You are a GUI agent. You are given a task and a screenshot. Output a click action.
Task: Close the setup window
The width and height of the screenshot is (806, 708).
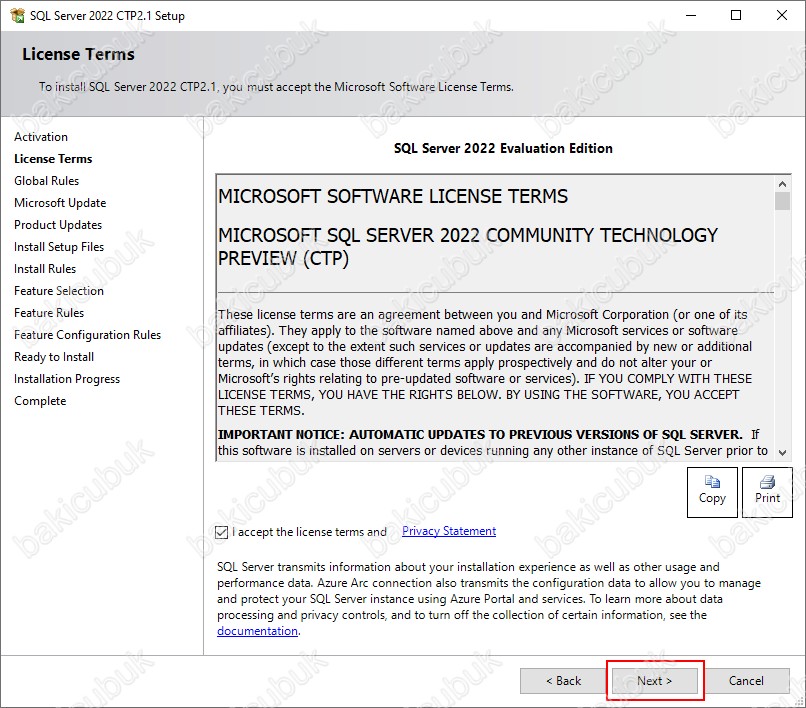[782, 15]
